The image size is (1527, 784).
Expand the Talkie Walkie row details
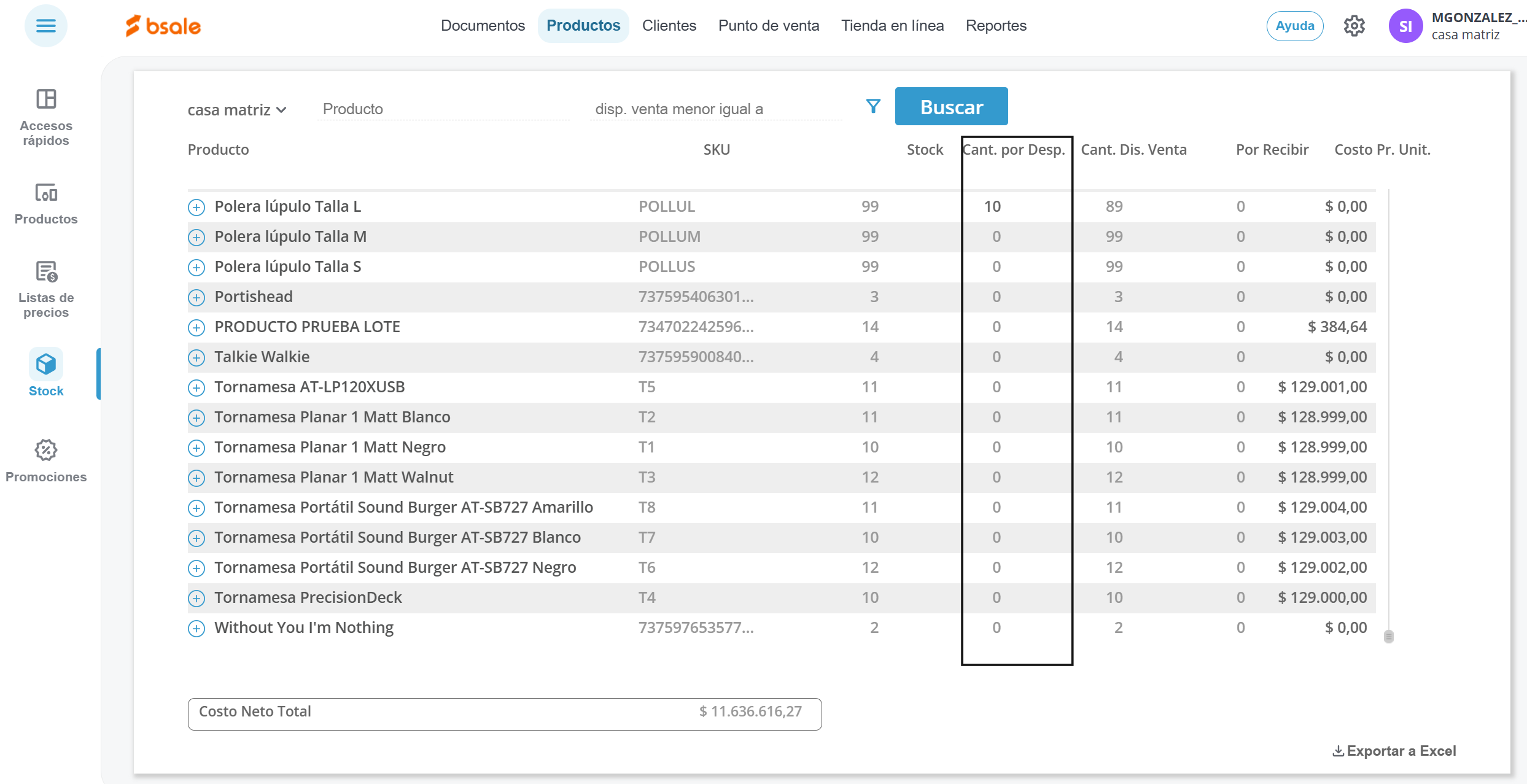pos(196,358)
